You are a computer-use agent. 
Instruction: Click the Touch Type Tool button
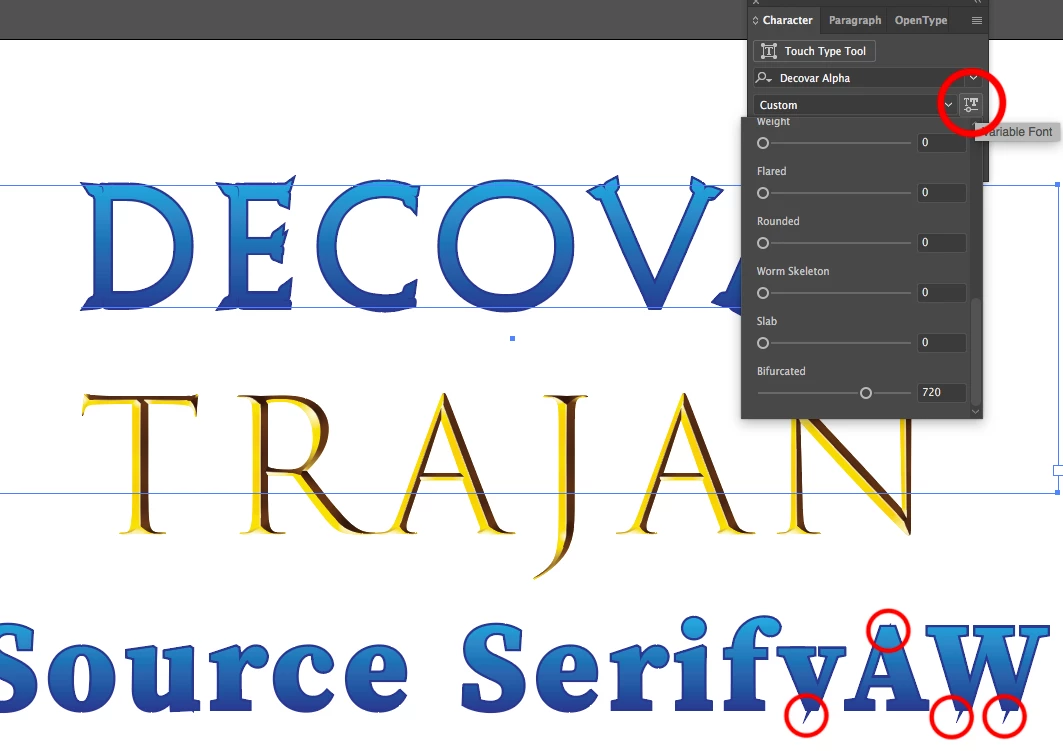814,51
